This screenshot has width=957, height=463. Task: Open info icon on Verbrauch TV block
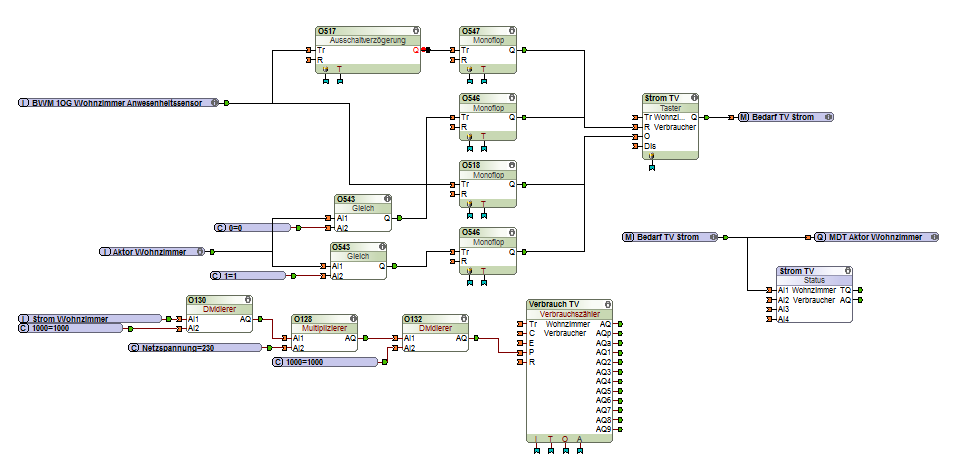pos(607,304)
